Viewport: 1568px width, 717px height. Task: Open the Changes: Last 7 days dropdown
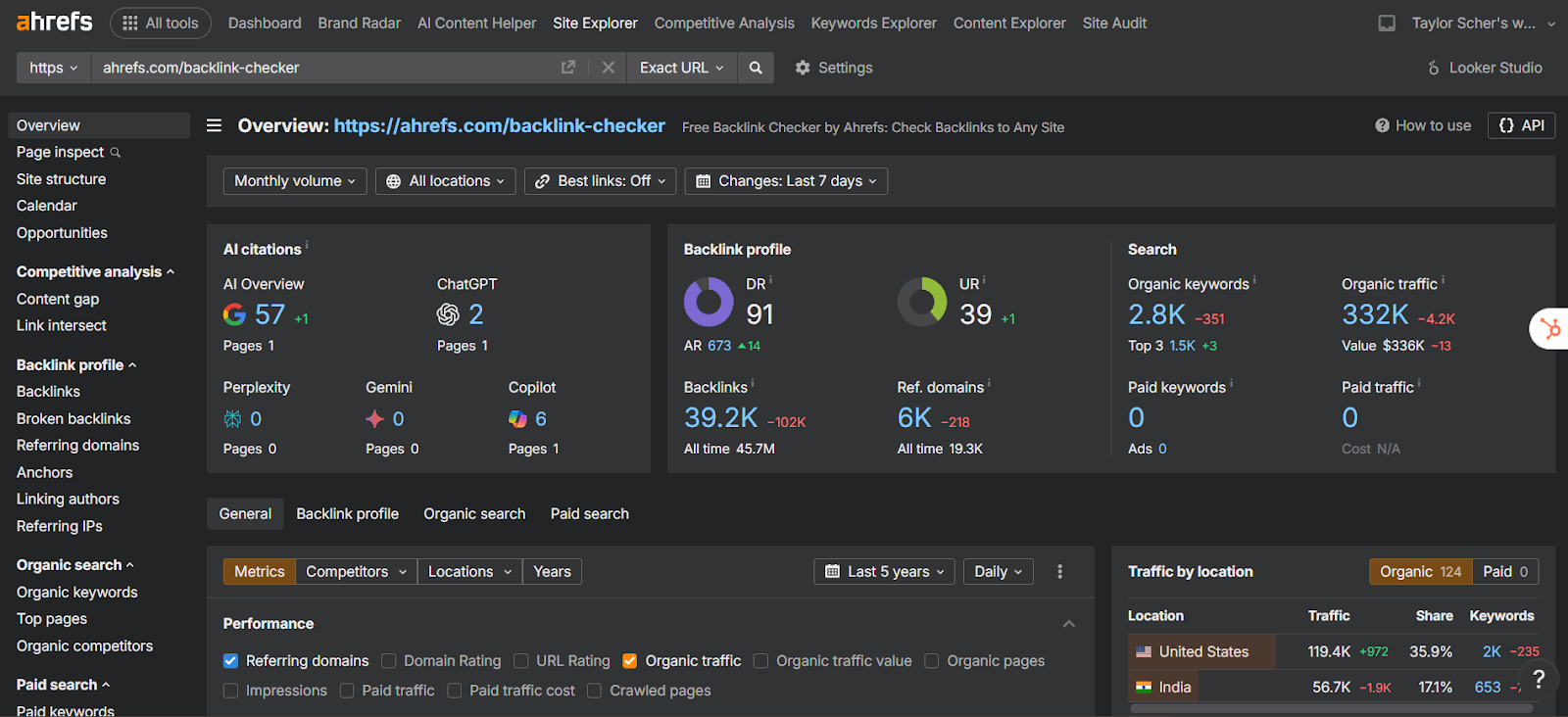coord(786,181)
